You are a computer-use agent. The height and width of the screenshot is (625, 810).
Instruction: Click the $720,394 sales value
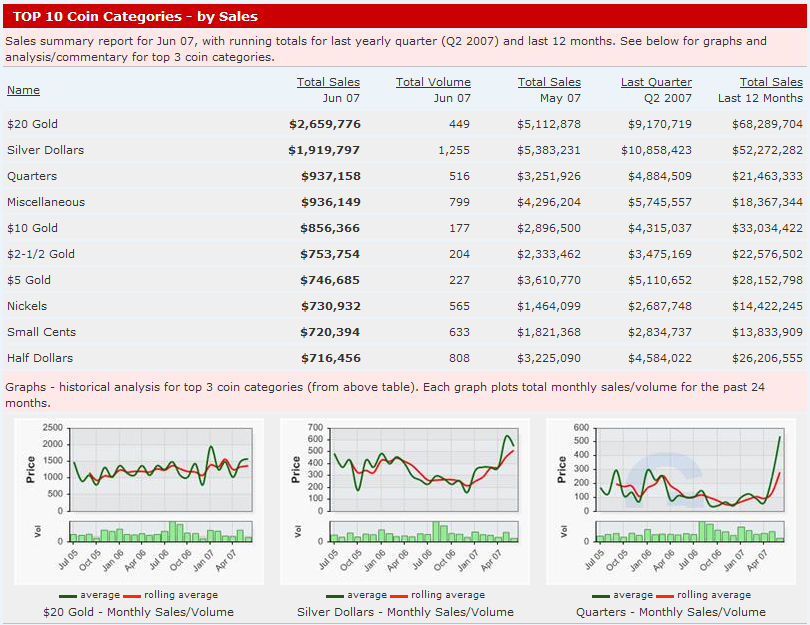point(330,332)
